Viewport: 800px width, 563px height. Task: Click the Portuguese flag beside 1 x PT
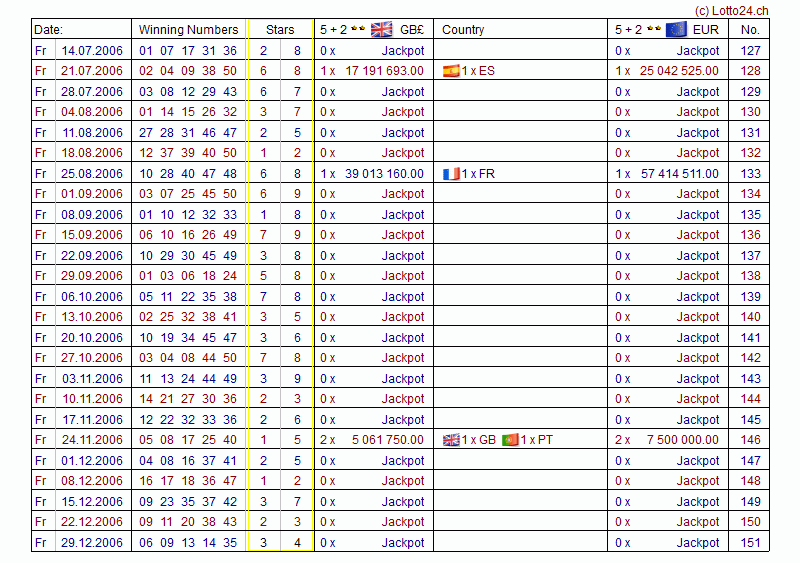click(x=510, y=440)
